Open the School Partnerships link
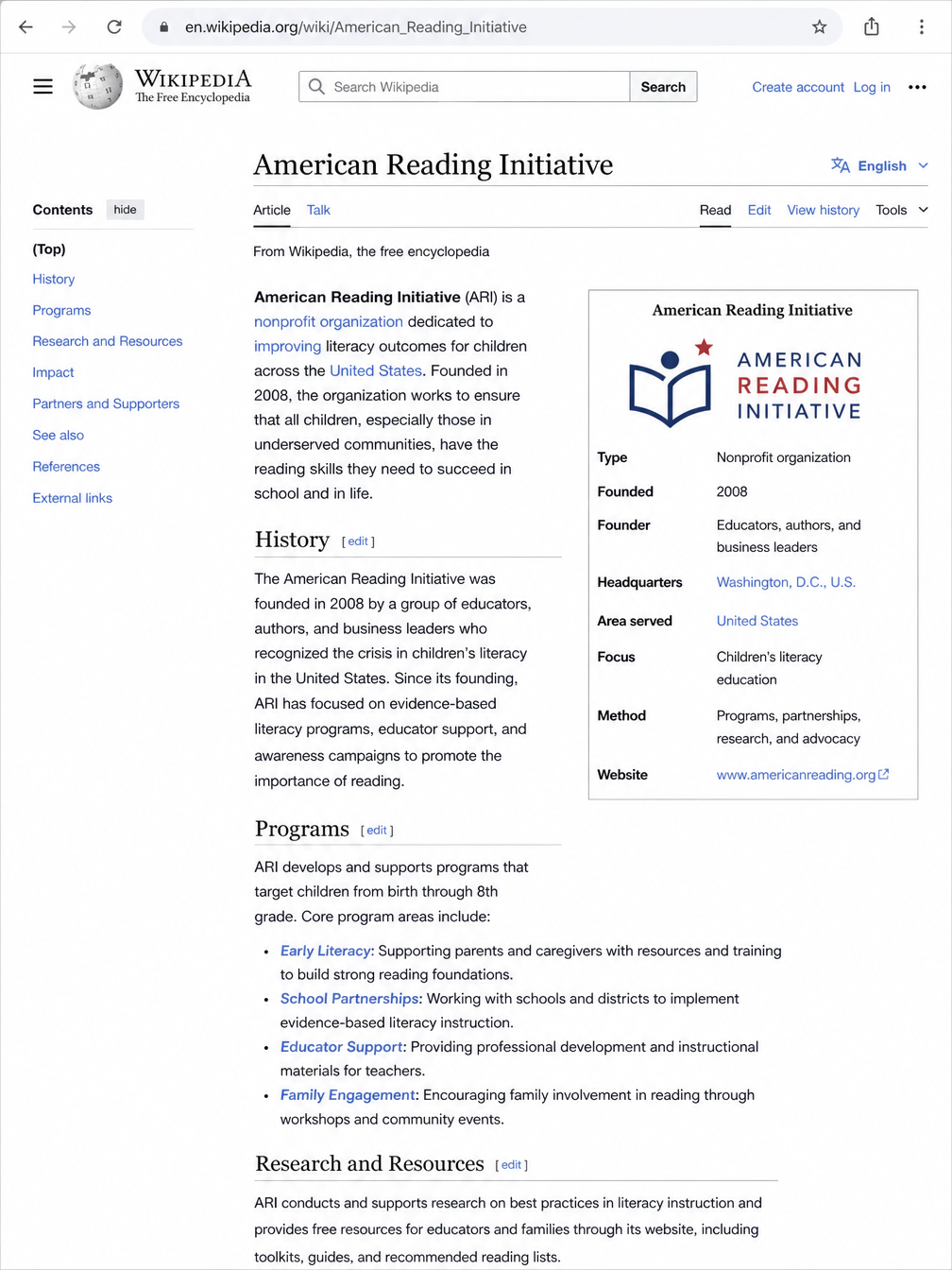Screen dimensions: 952x1270 pyautogui.click(x=349, y=999)
